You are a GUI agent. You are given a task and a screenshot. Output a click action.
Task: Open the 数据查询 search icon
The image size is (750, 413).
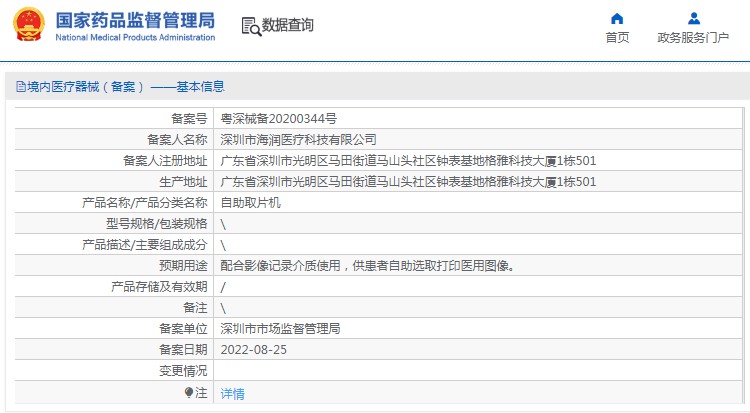[x=251, y=26]
